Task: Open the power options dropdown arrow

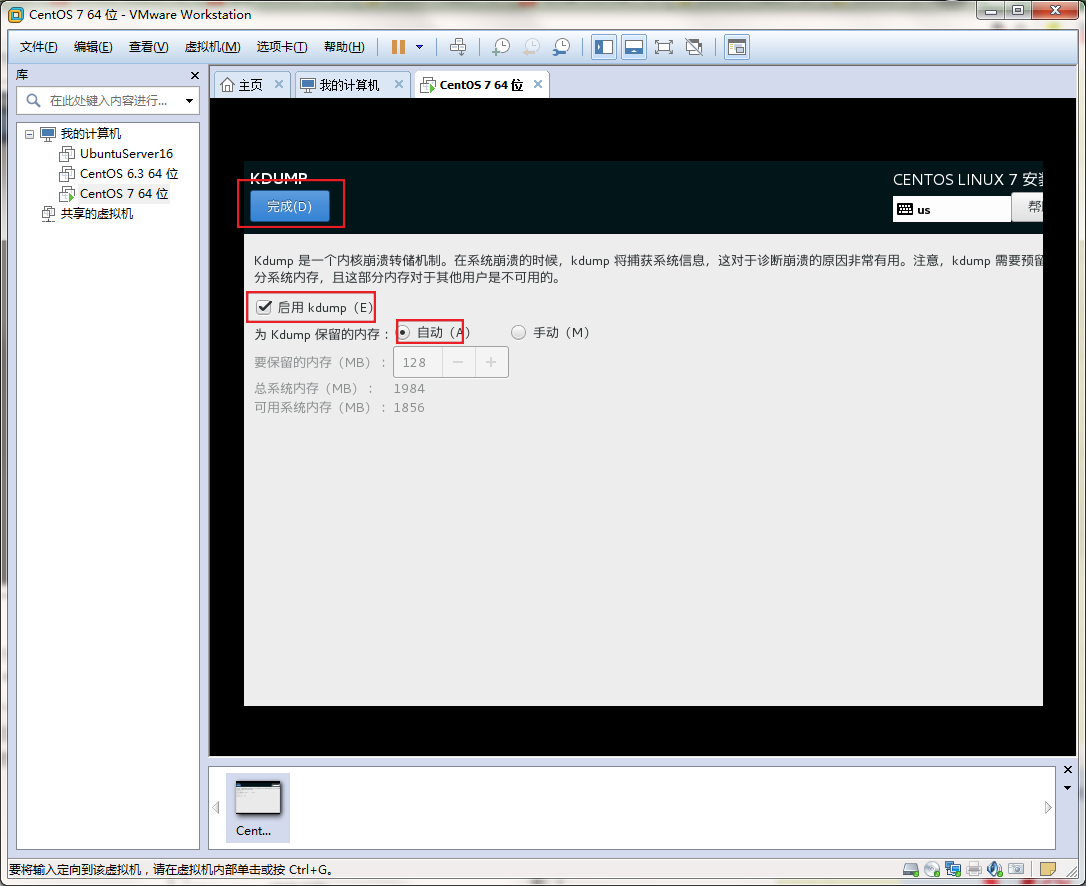Action: click(x=420, y=47)
